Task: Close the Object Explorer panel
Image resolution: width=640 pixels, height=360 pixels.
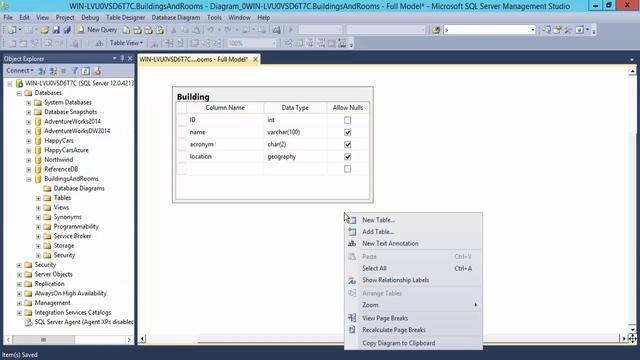Action: tap(130, 59)
